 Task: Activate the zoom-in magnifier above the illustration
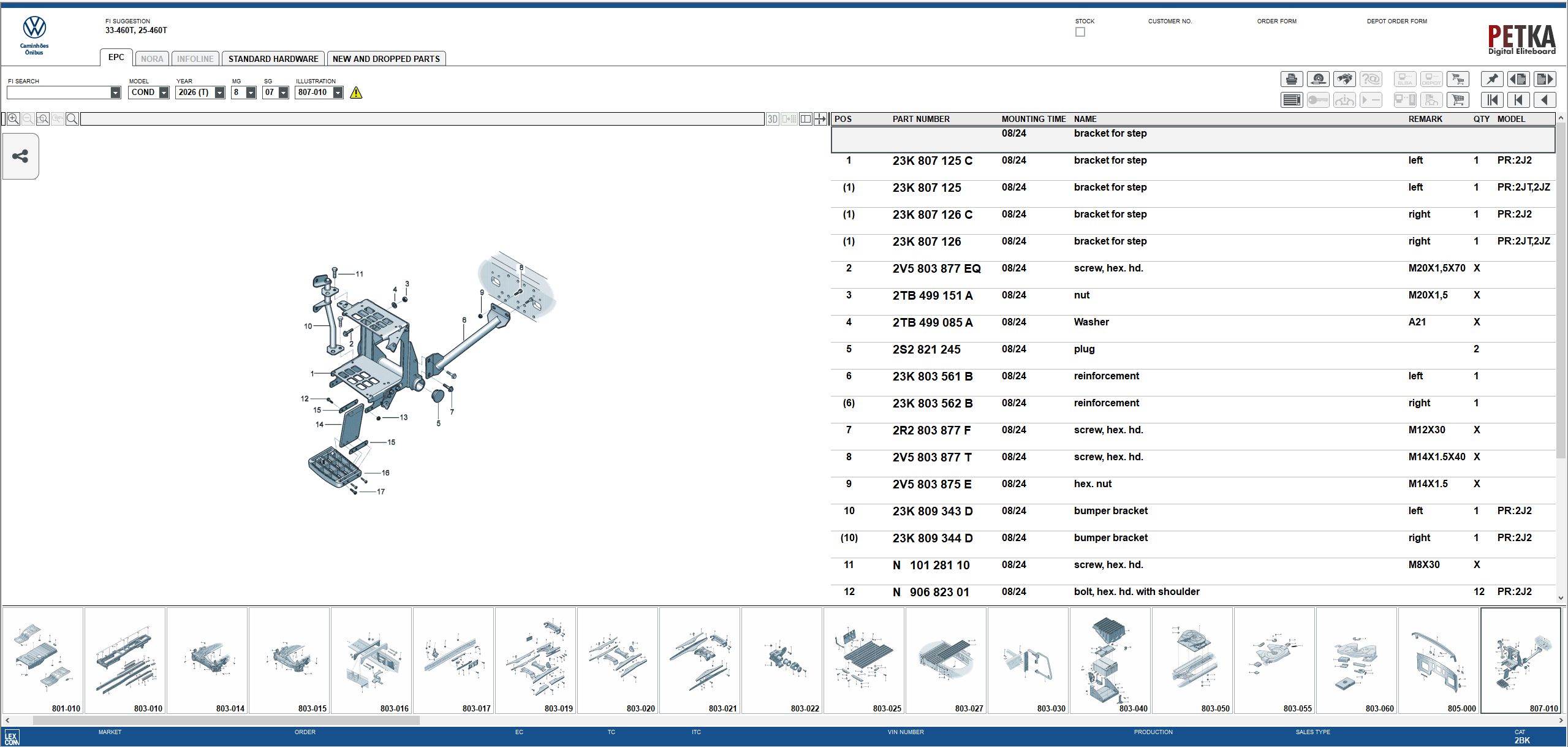[x=12, y=119]
